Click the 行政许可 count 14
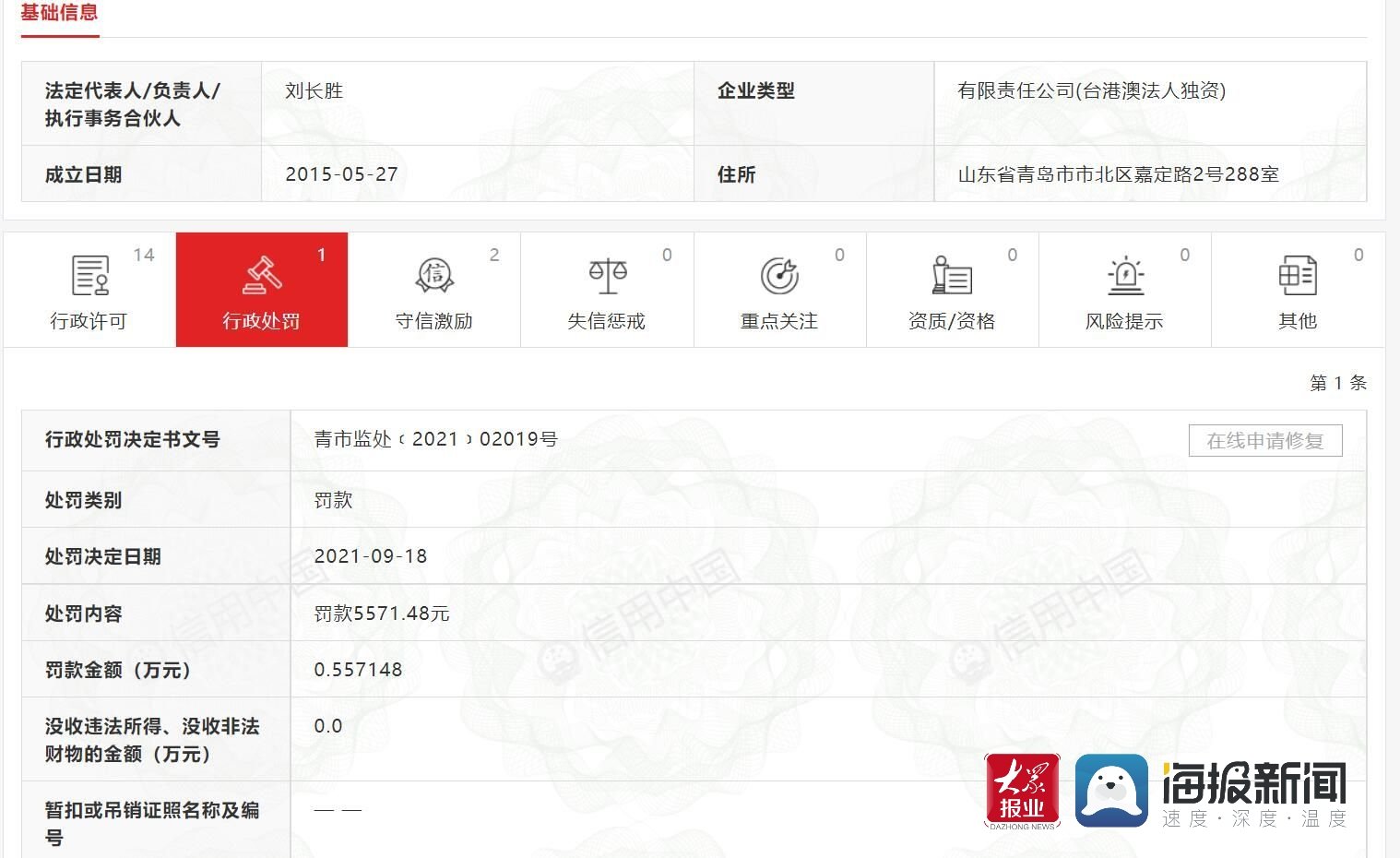Screen dimensions: 1400x858 coord(144,255)
